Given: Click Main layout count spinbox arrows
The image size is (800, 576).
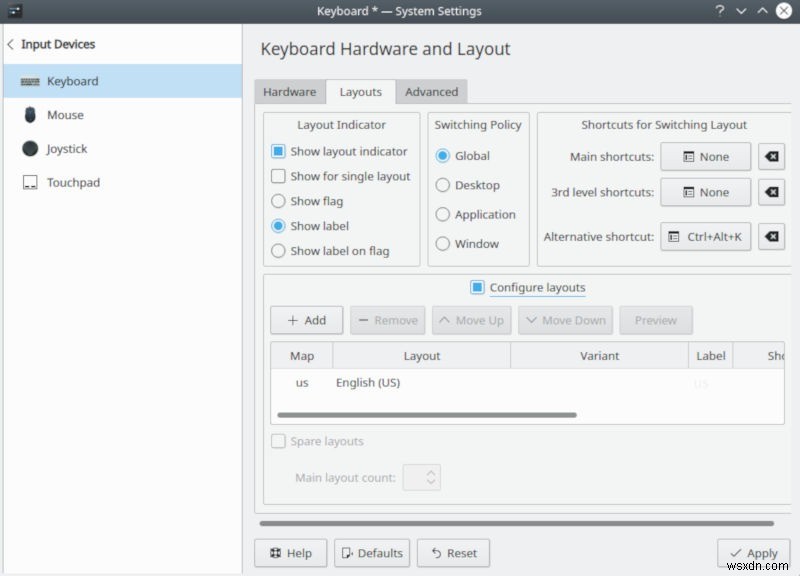Looking at the screenshot, I should pos(431,478).
